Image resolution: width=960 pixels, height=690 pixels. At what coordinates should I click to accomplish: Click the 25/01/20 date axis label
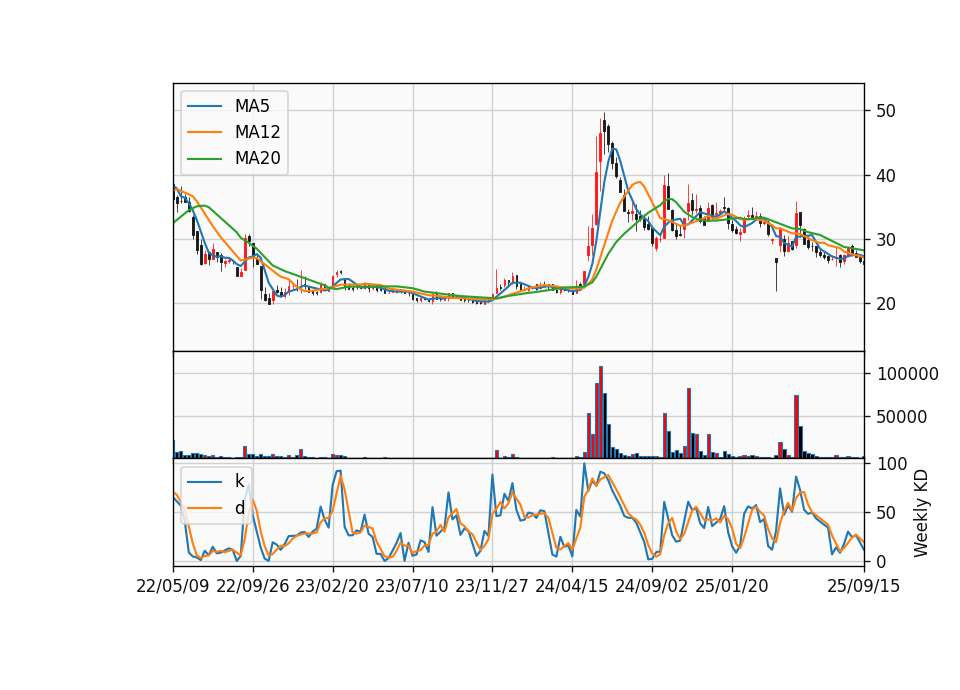pyautogui.click(x=732, y=586)
